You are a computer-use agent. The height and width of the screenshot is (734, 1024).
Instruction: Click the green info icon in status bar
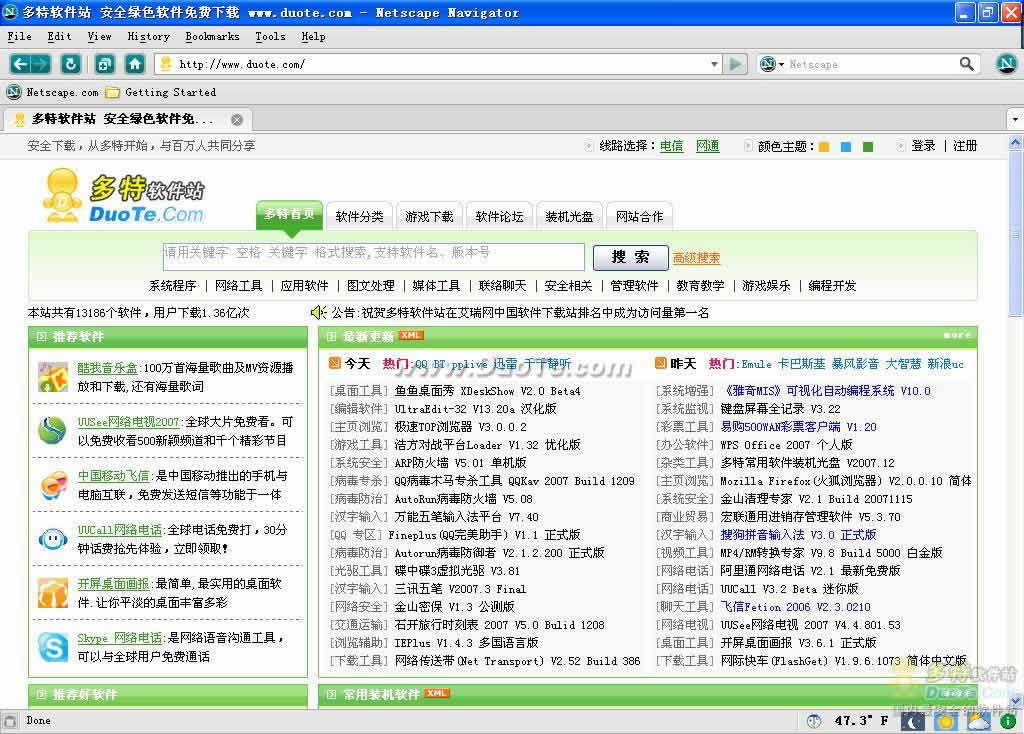point(1008,721)
